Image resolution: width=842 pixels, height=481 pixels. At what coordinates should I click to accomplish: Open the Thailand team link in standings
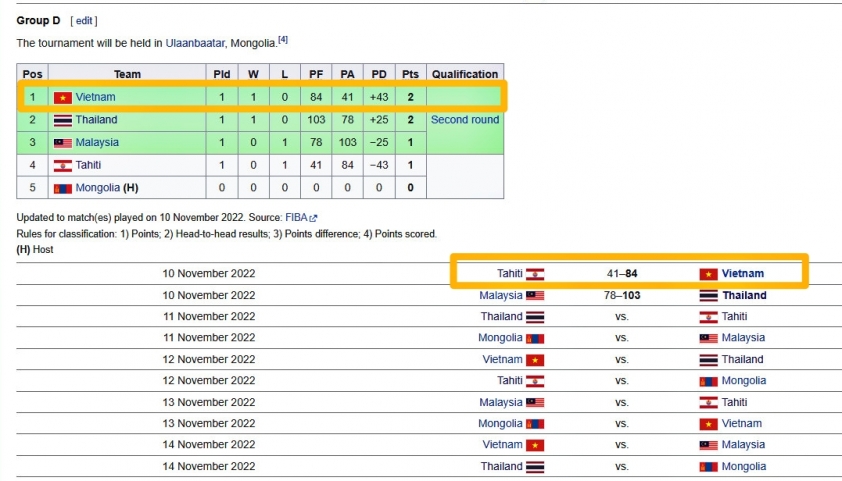(x=96, y=120)
